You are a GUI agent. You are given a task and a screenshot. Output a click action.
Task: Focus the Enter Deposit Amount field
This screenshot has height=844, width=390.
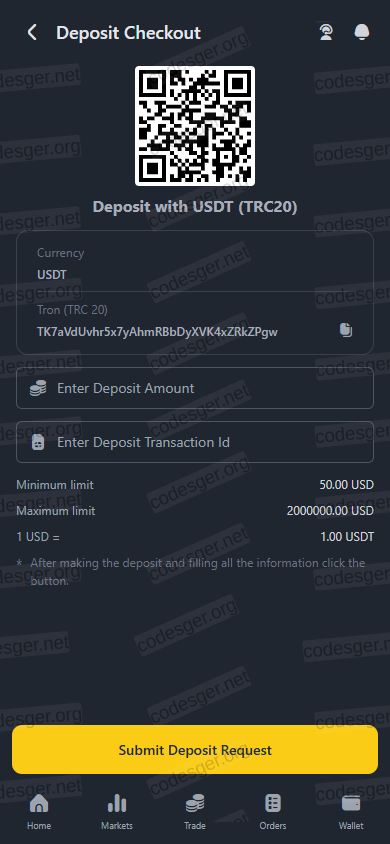click(195, 388)
